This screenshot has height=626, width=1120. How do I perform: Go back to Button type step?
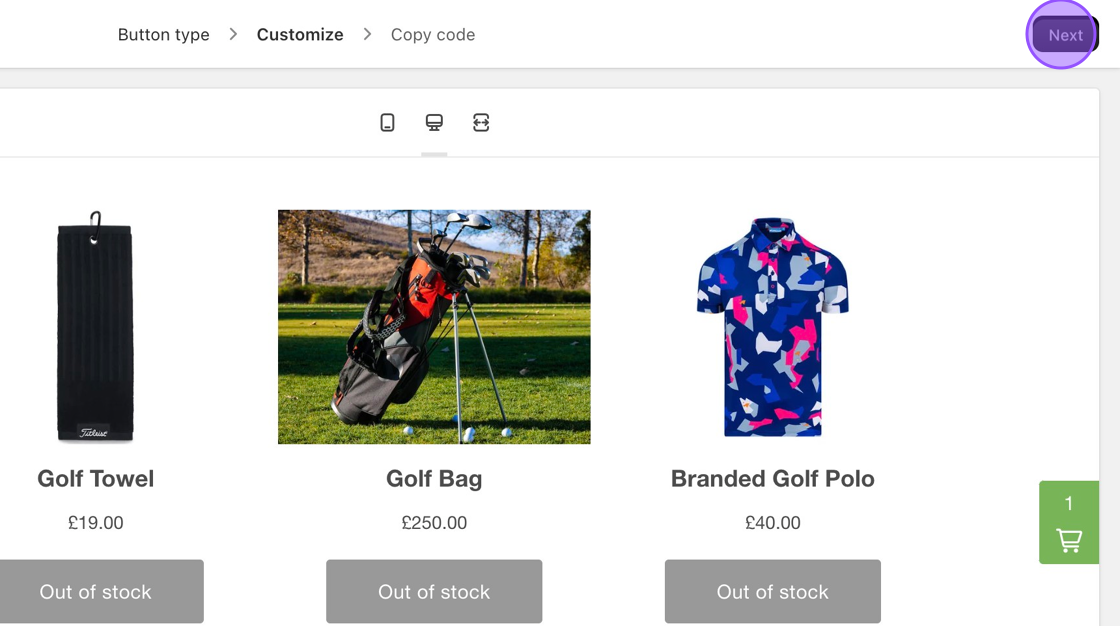tap(164, 35)
